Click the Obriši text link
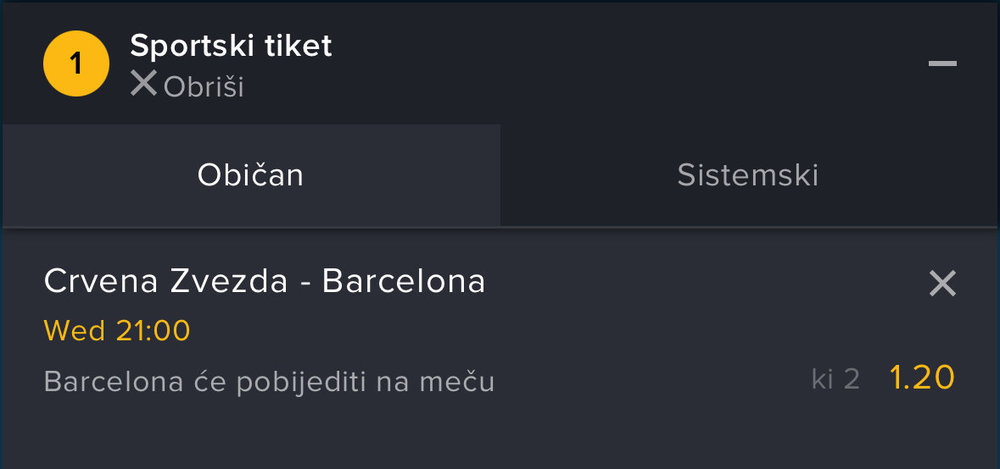This screenshot has height=469, width=1000. (x=203, y=87)
